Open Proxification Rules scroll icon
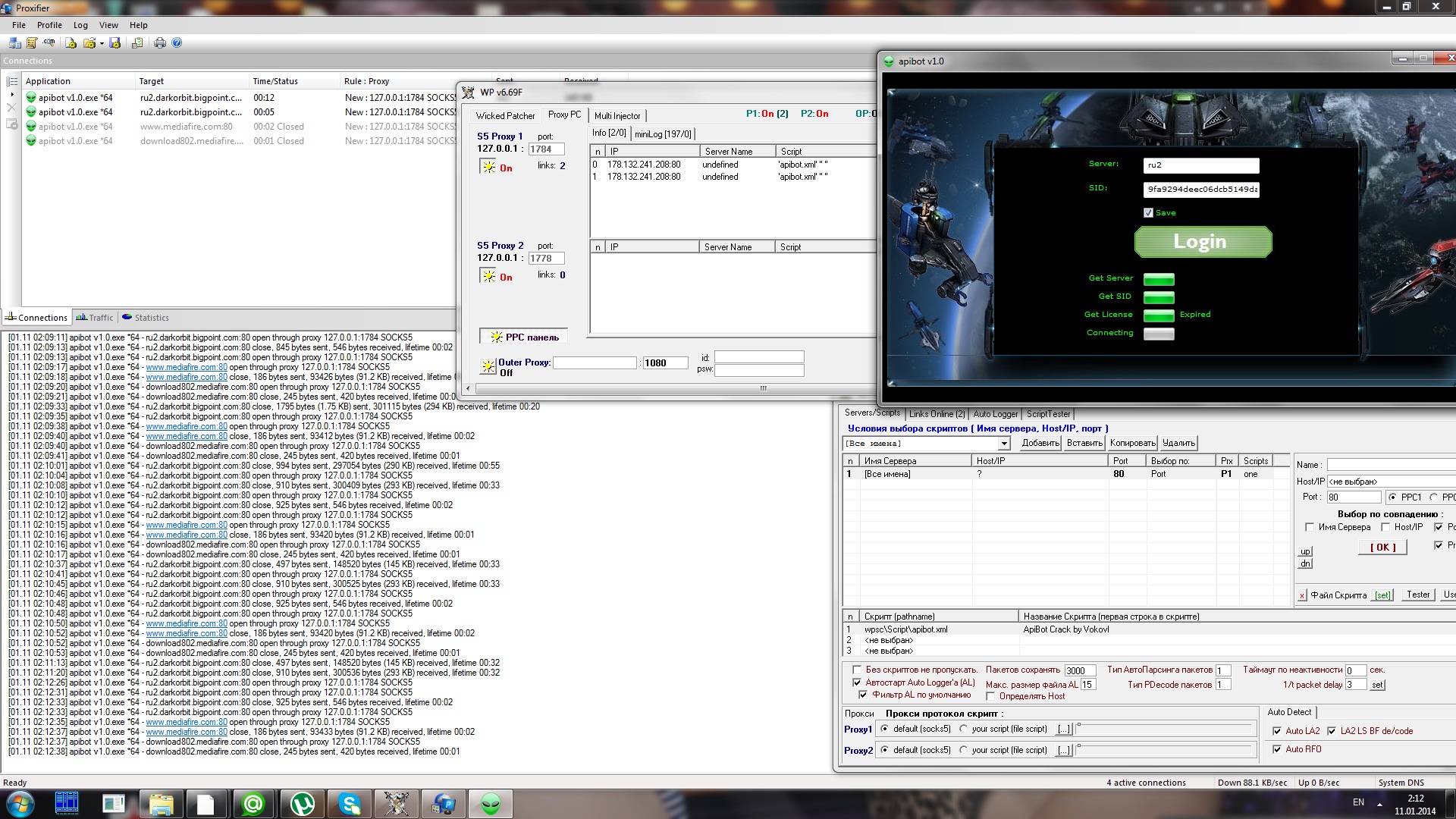 click(32, 43)
